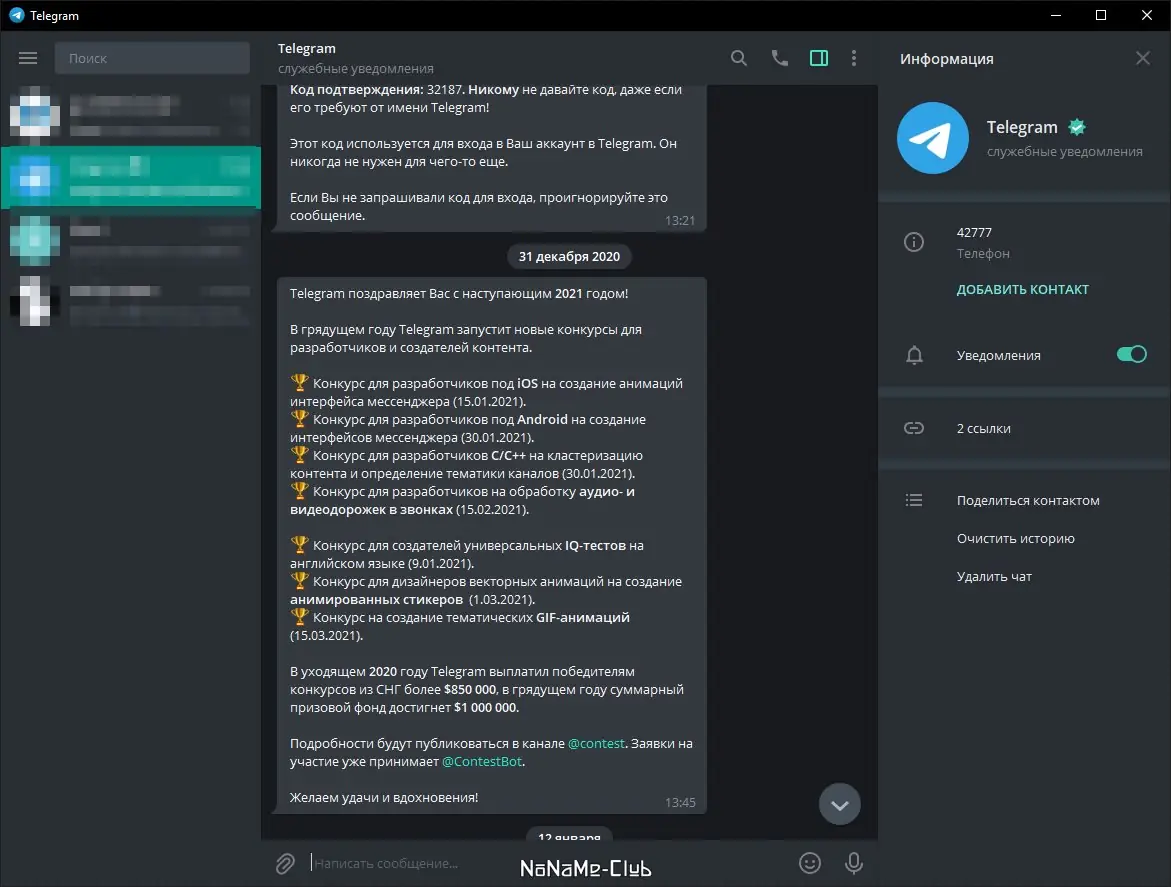The width and height of the screenshot is (1171, 887).
Task: Click the 31 декабря 2020 date badge
Action: click(569, 257)
